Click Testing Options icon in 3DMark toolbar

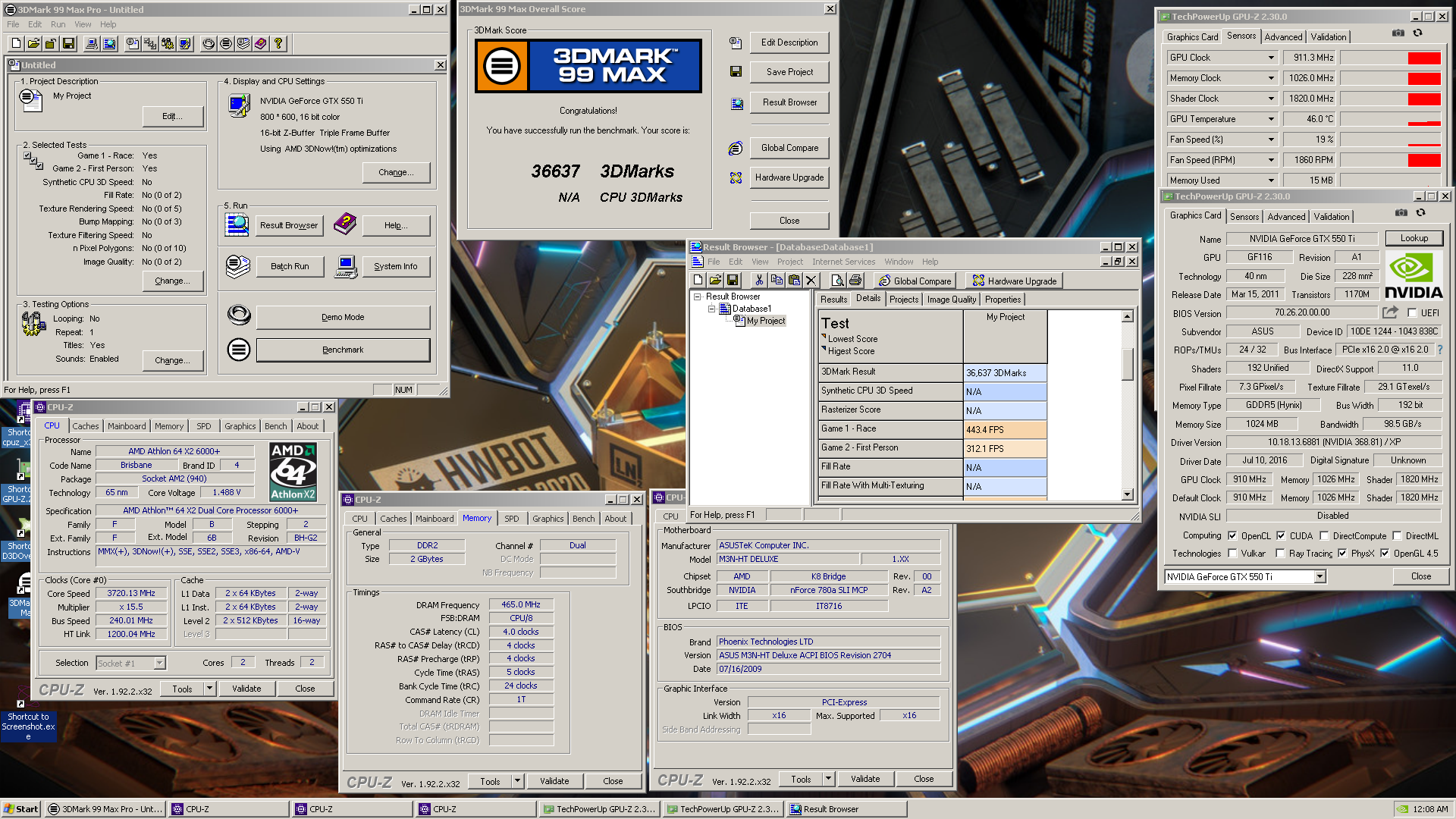click(168, 44)
